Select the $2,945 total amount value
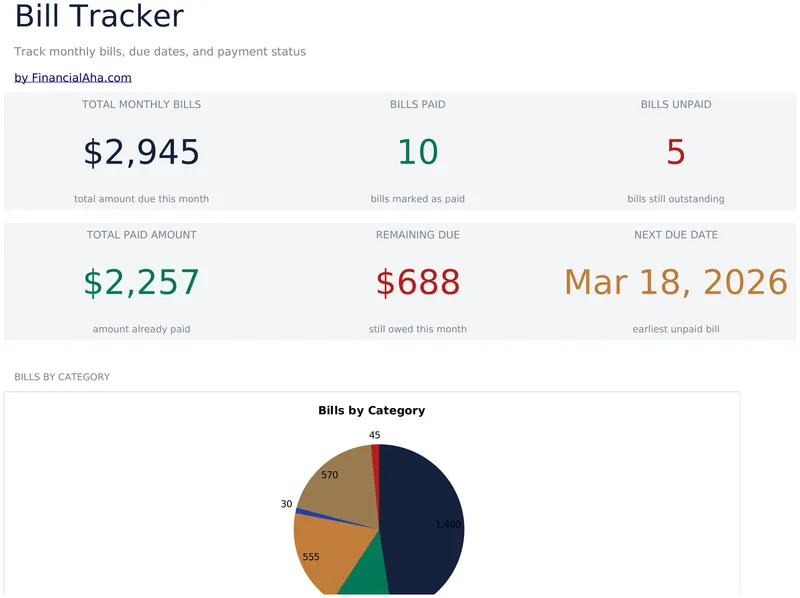This screenshot has width=800, height=598. point(141,152)
